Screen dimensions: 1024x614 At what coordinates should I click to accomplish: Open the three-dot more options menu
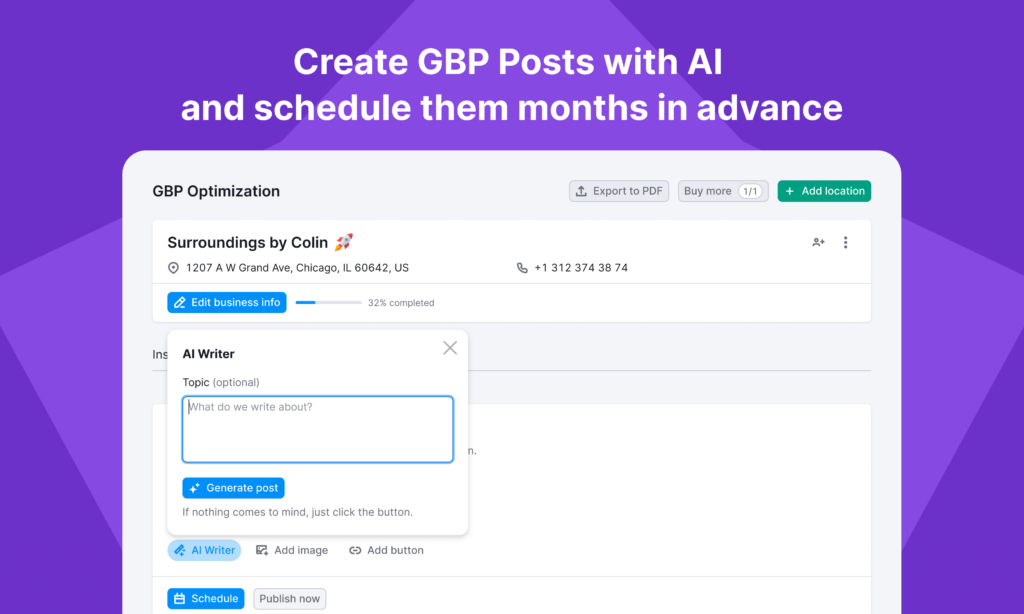point(845,242)
